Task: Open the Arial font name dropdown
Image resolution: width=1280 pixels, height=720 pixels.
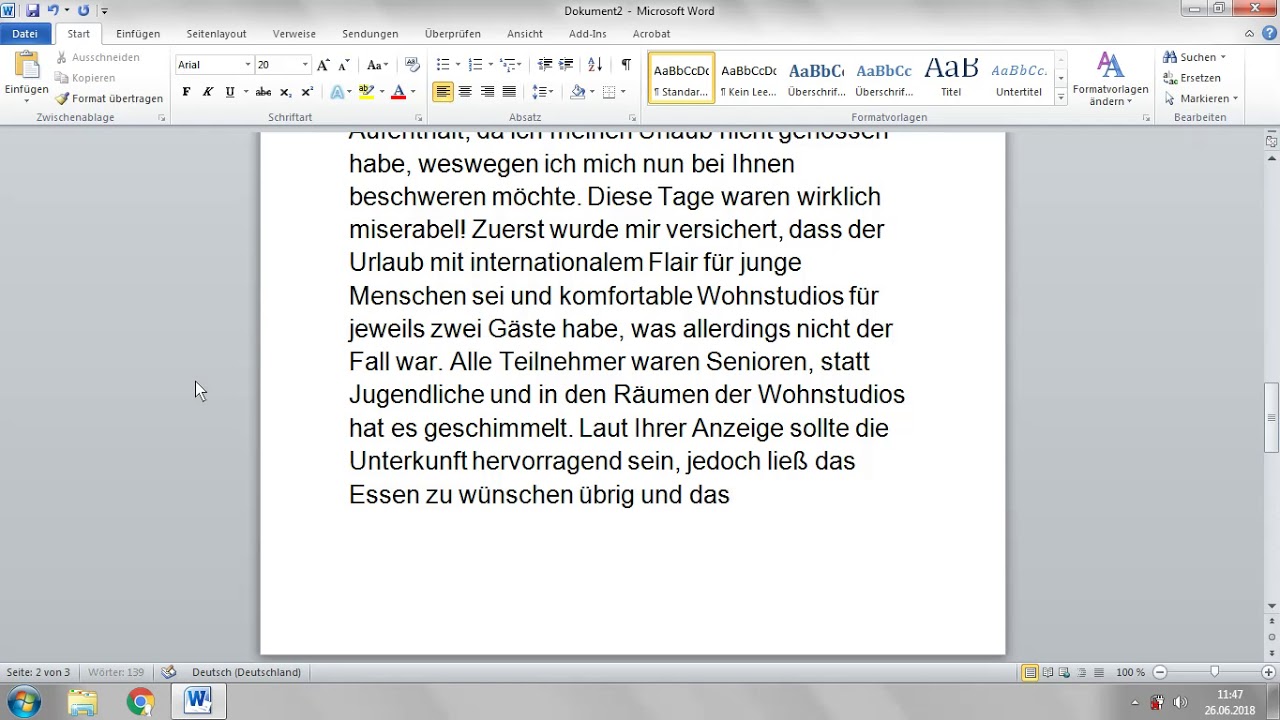Action: [247, 65]
